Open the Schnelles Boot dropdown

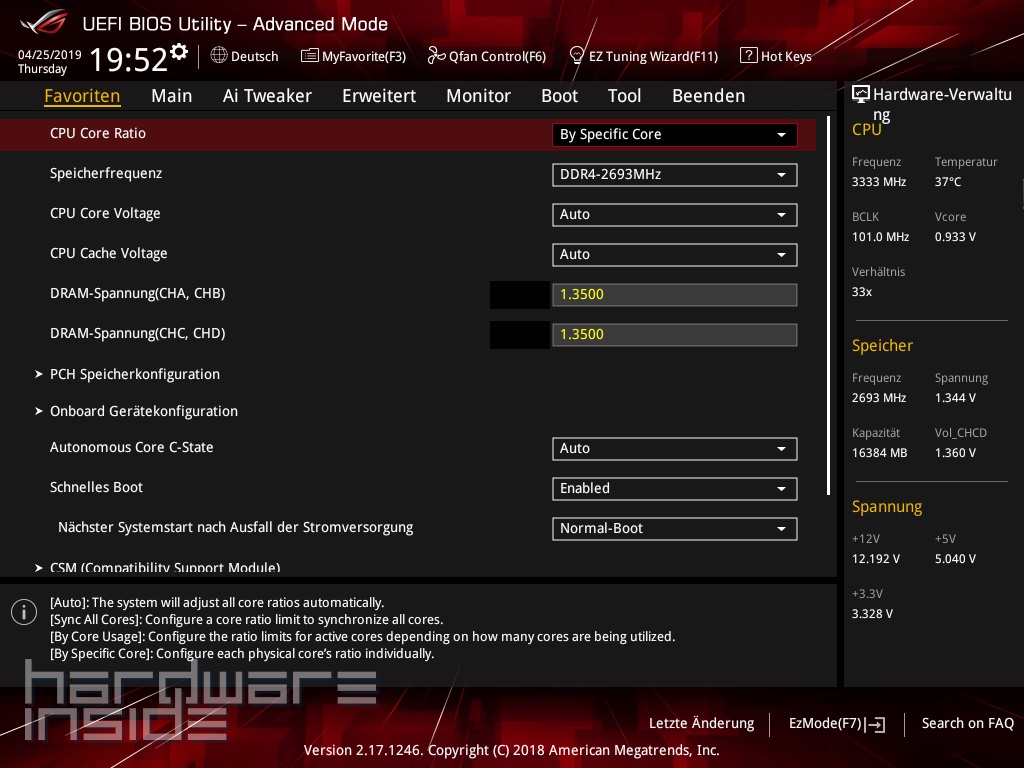click(674, 488)
